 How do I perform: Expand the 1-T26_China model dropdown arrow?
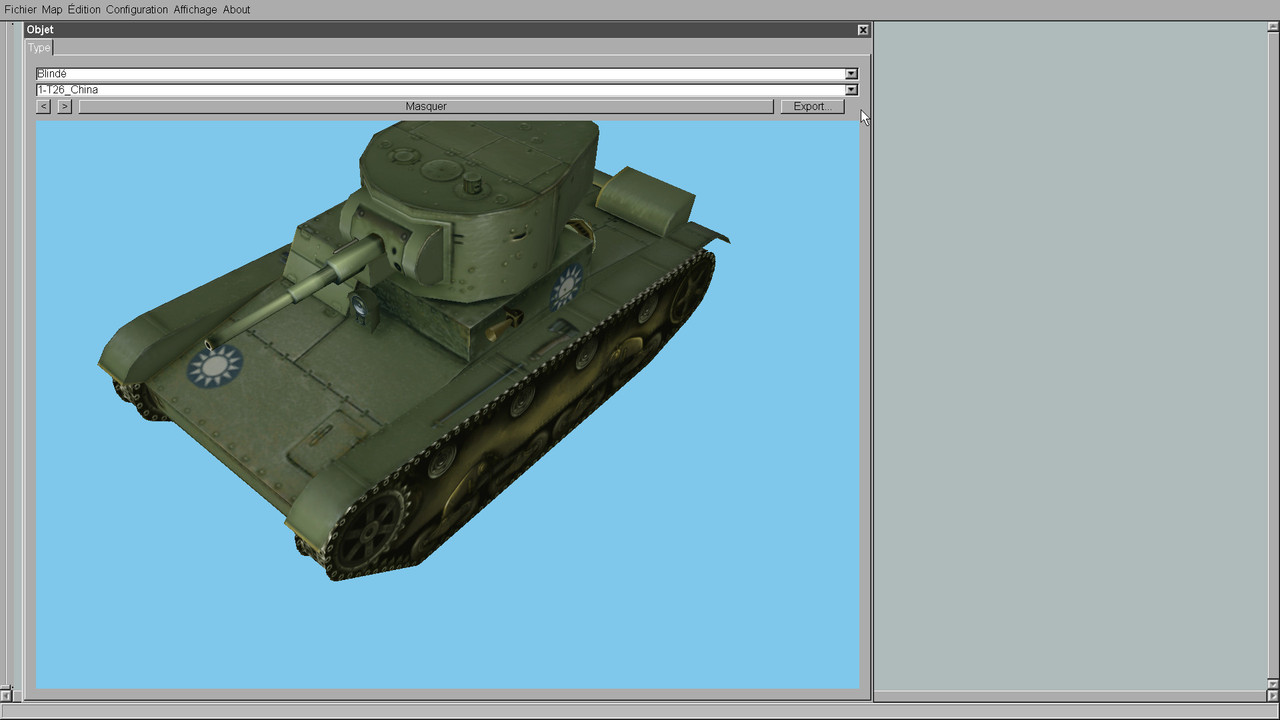[851, 90]
